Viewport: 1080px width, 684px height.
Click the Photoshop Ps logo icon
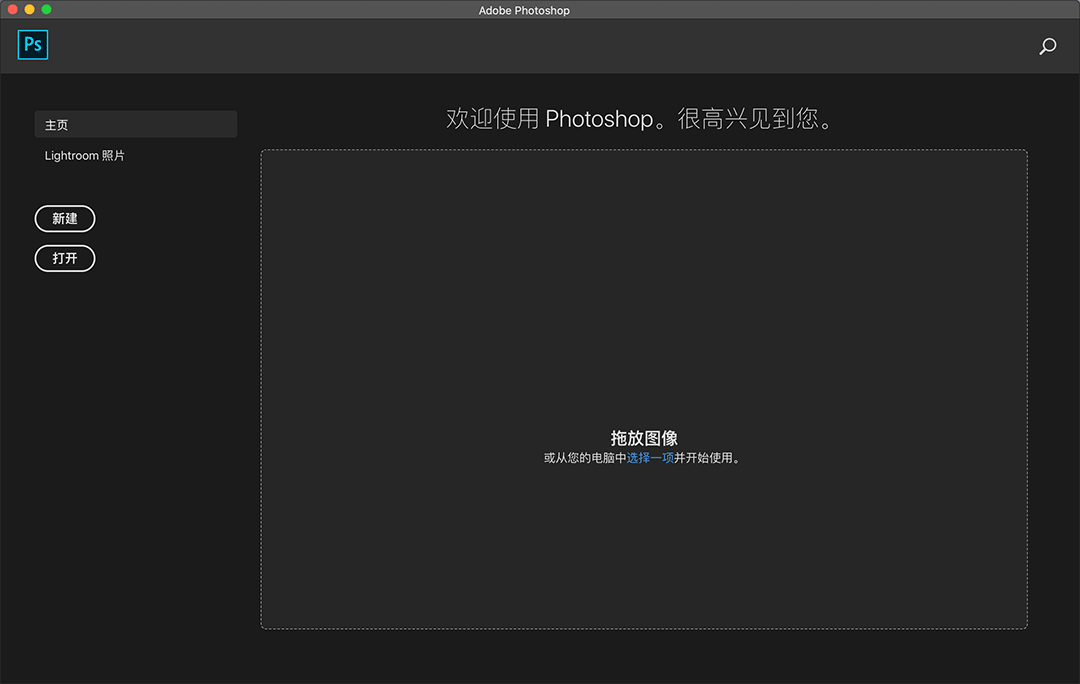[x=33, y=45]
